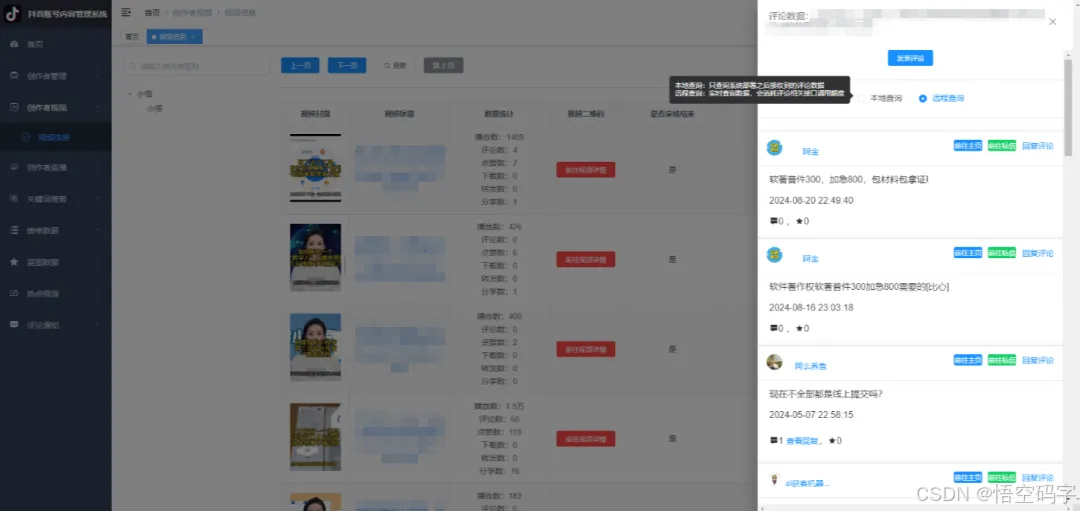Click the magnifier icon in the search box
The image size is (1080, 511).
(x=134, y=66)
